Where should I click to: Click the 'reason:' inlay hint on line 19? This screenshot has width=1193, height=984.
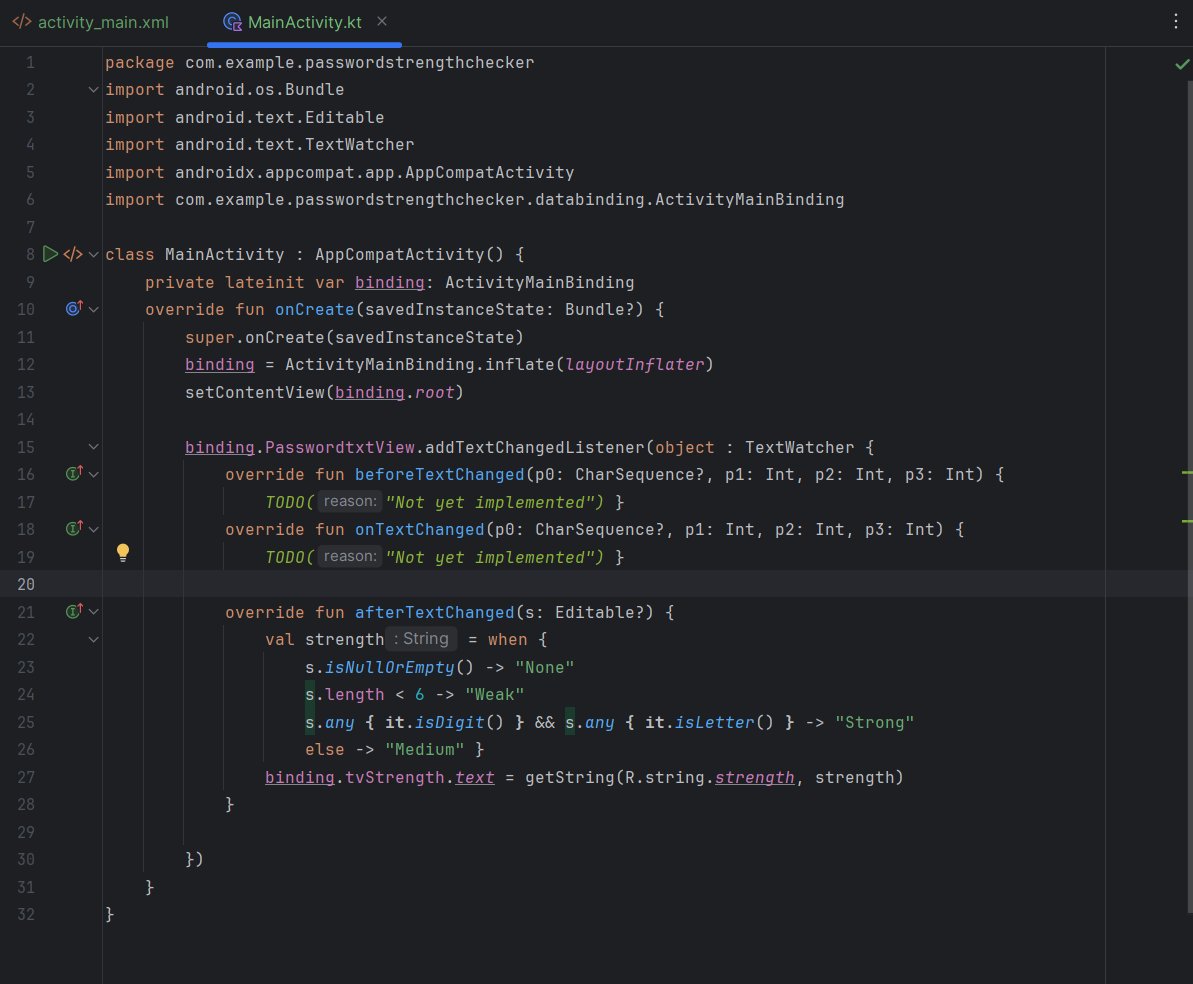click(x=349, y=556)
